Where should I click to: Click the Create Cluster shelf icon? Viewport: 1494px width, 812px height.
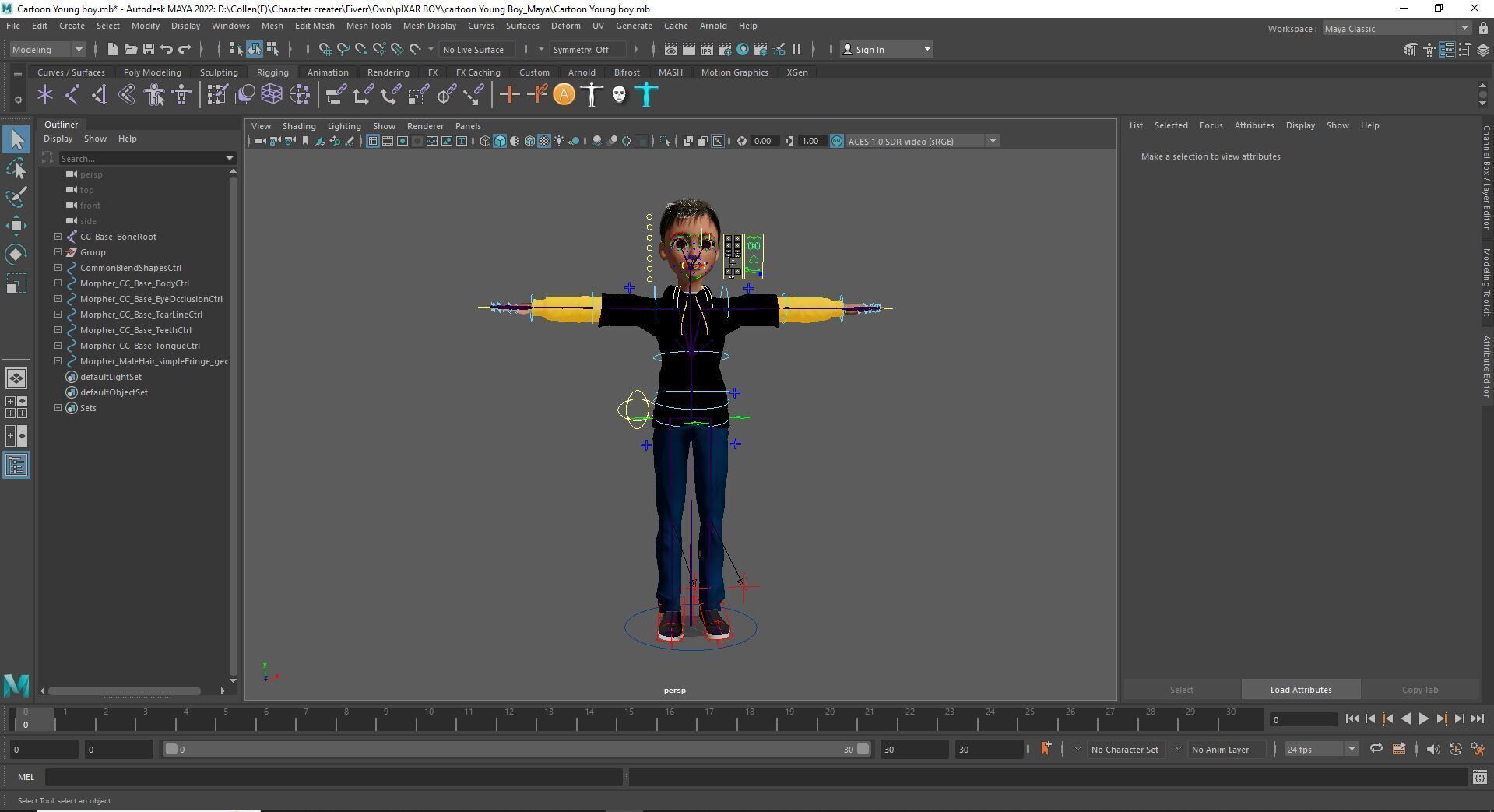click(x=300, y=95)
